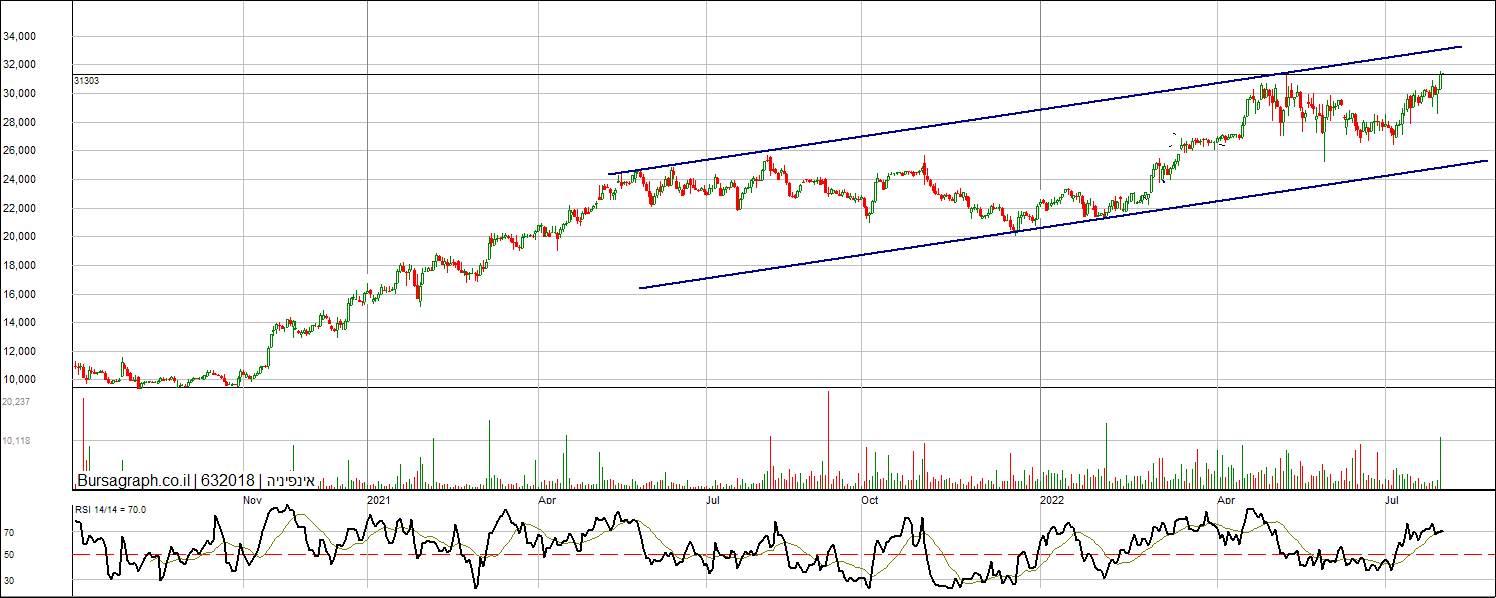Select the 24,000 price axis label
Viewport: 1496px width, 598px height.
click(x=47, y=180)
